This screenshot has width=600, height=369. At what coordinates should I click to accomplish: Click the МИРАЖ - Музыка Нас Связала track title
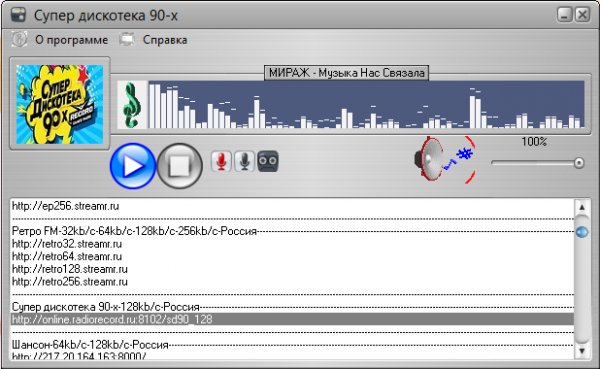(347, 73)
